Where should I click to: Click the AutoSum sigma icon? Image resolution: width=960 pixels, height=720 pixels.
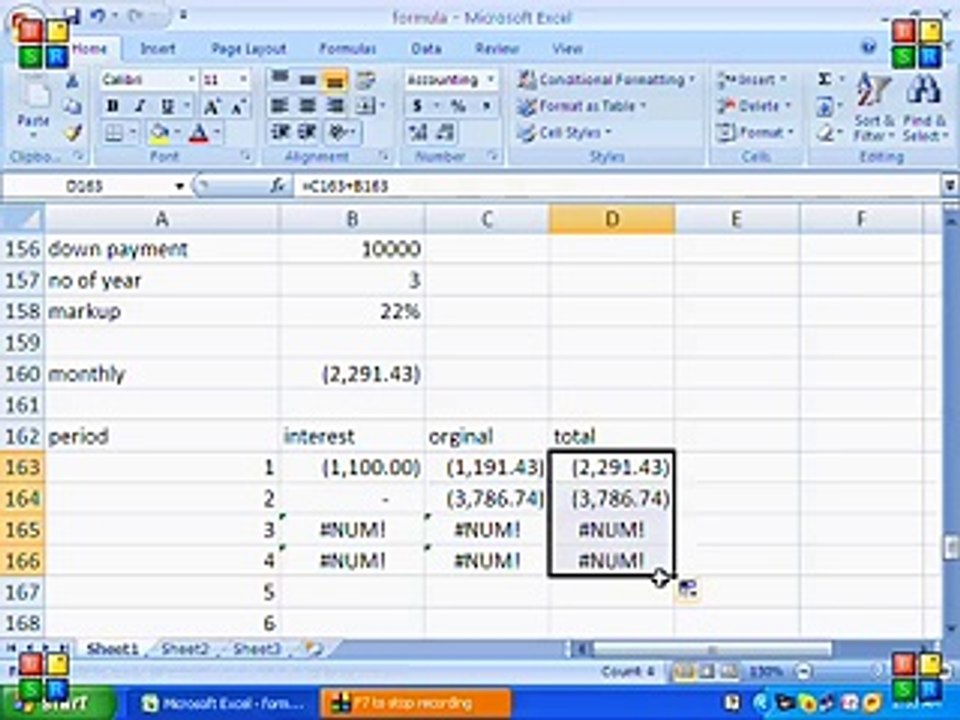825,80
